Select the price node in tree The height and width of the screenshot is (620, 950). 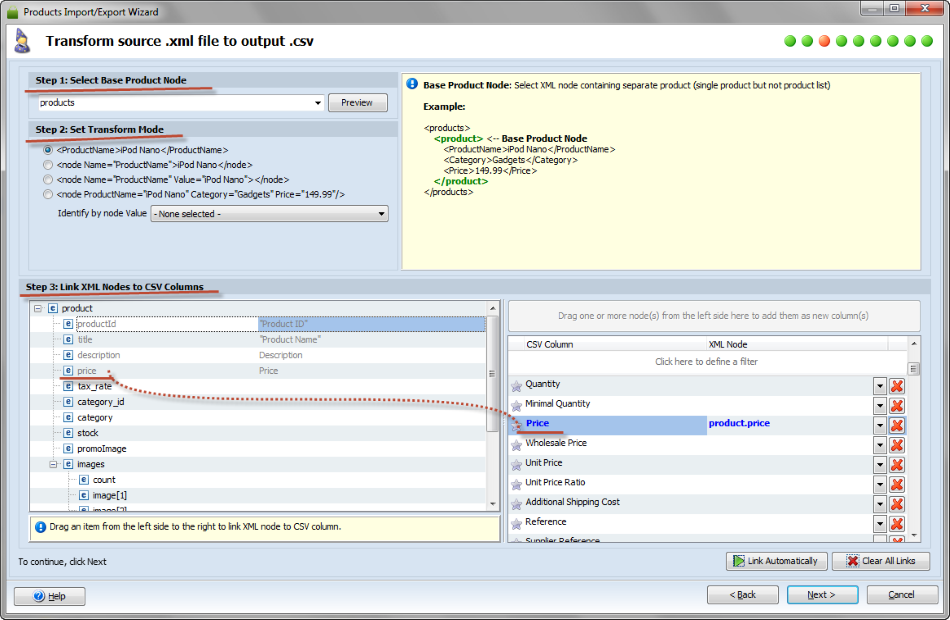87,371
